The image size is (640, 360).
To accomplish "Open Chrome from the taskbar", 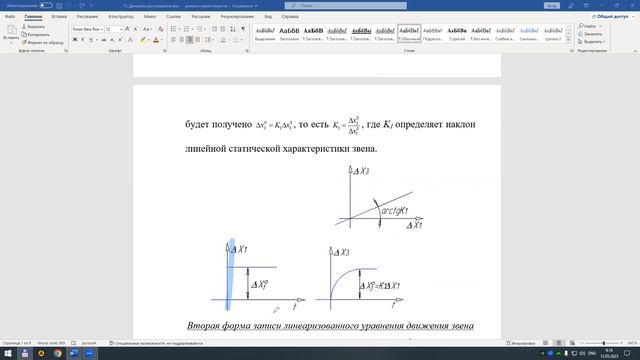I will [58, 353].
